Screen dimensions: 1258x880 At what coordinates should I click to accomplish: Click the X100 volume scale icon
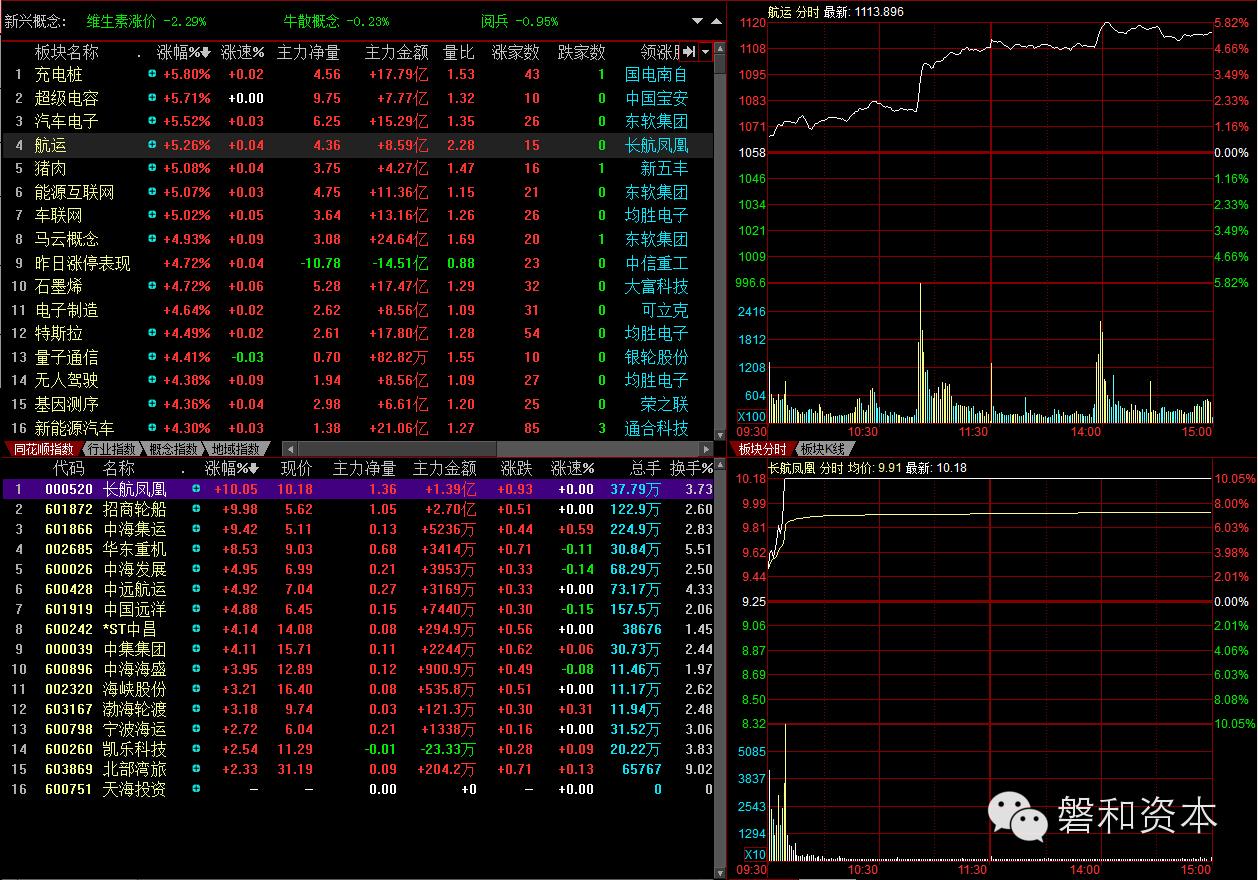(751, 417)
